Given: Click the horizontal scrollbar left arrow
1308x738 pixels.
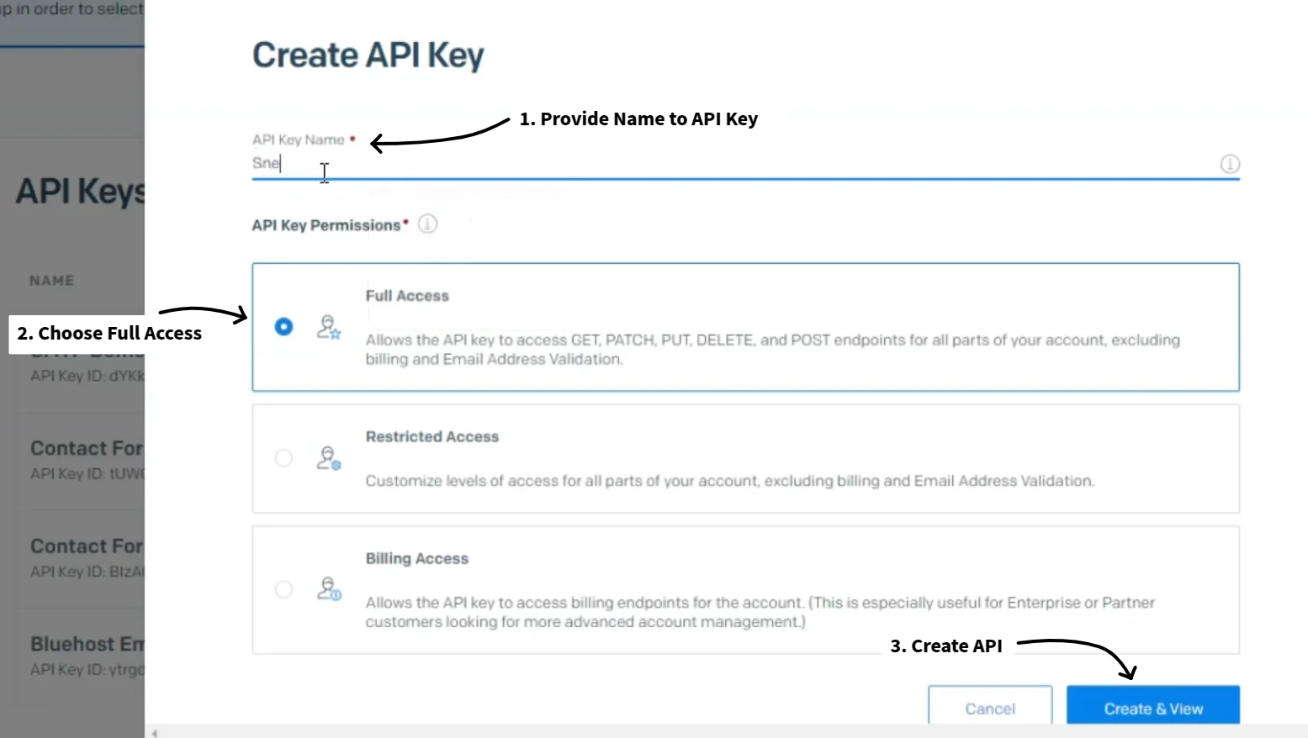Looking at the screenshot, I should pos(154,733).
